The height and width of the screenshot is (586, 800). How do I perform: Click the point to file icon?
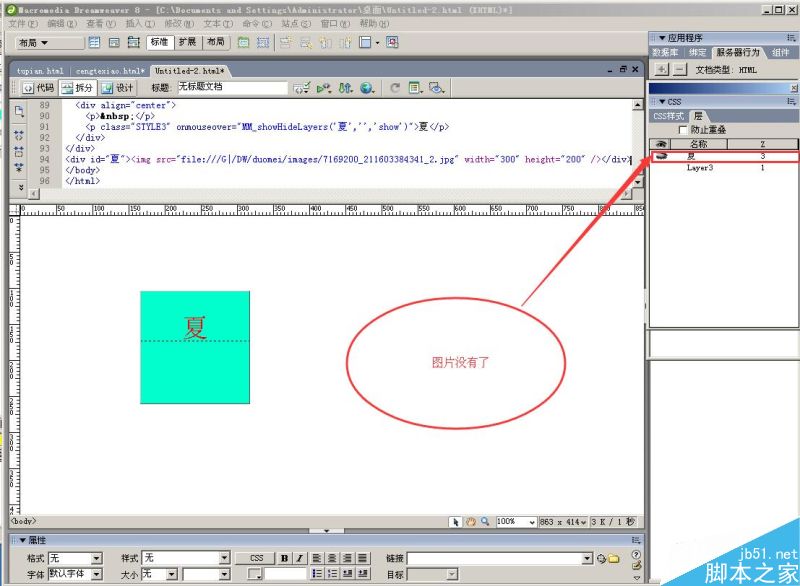coord(601,558)
